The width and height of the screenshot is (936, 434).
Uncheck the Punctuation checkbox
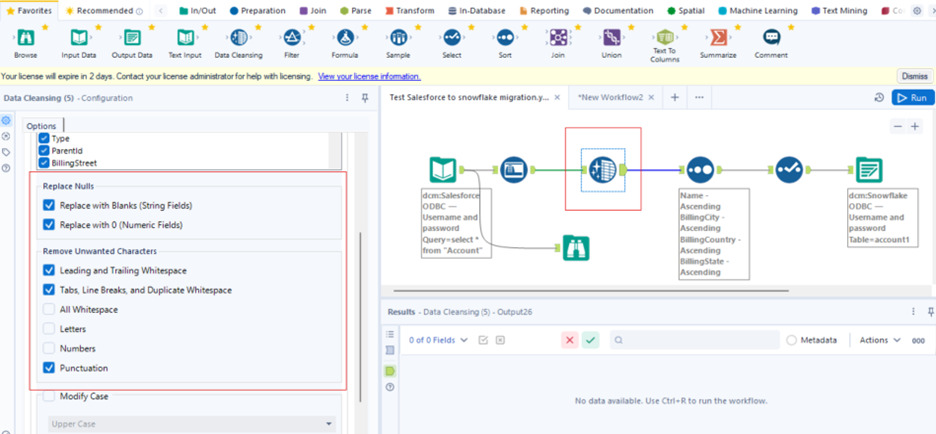click(49, 368)
